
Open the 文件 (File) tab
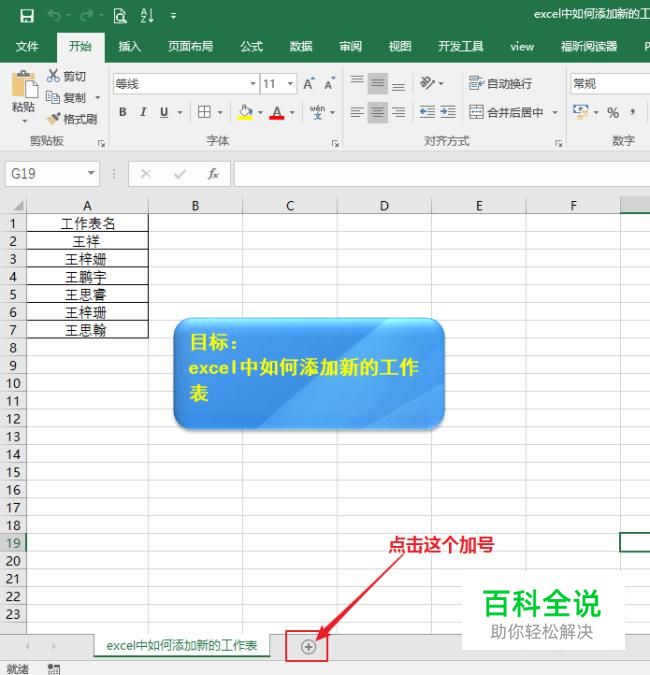(27, 46)
